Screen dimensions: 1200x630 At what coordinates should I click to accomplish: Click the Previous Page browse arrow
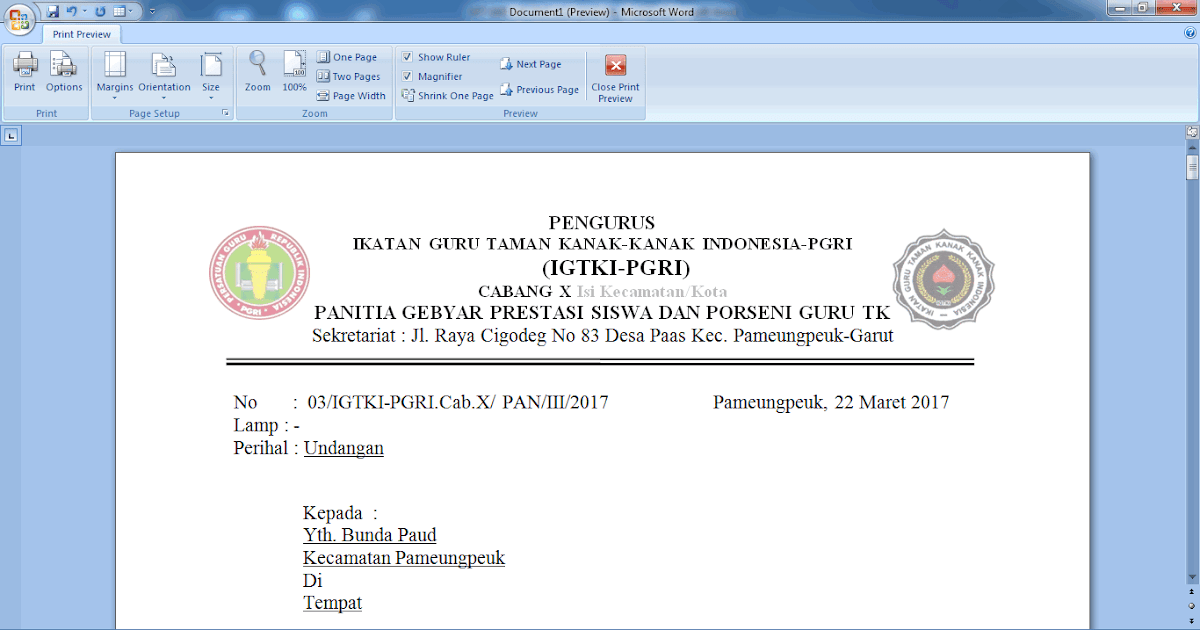(1192, 593)
